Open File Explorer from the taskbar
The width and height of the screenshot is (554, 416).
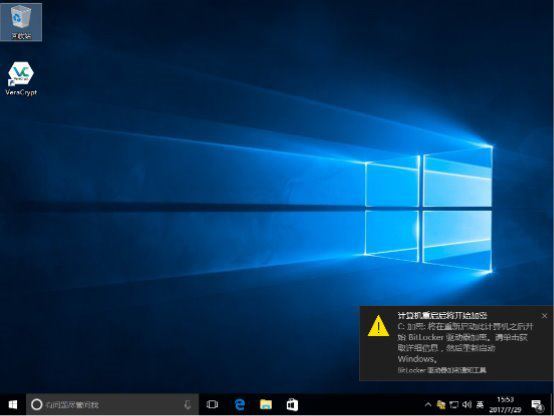(x=266, y=404)
